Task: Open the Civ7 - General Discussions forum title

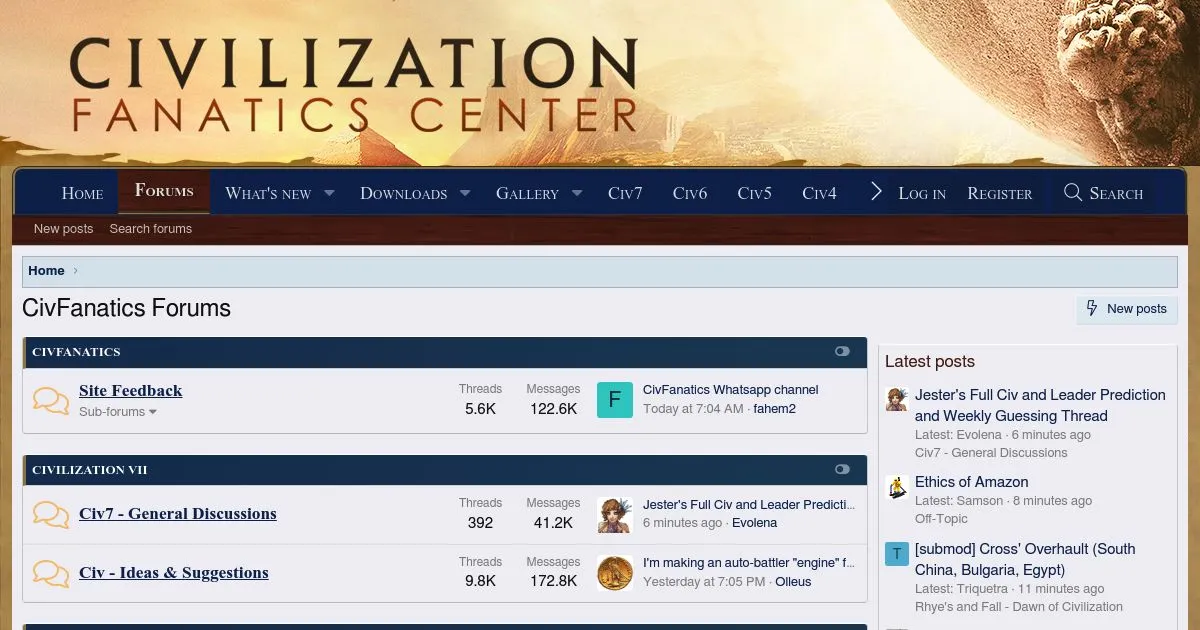Action: 178,514
